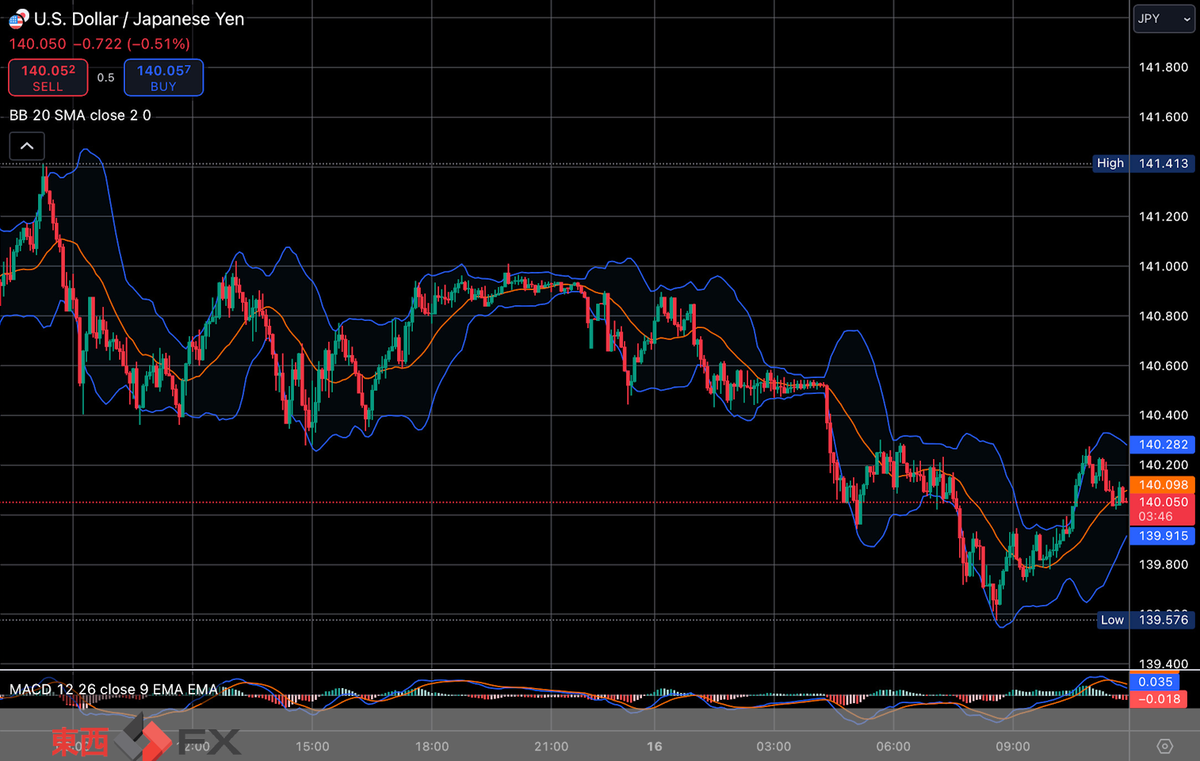Click the 09:00 time axis label

(x=1013, y=746)
